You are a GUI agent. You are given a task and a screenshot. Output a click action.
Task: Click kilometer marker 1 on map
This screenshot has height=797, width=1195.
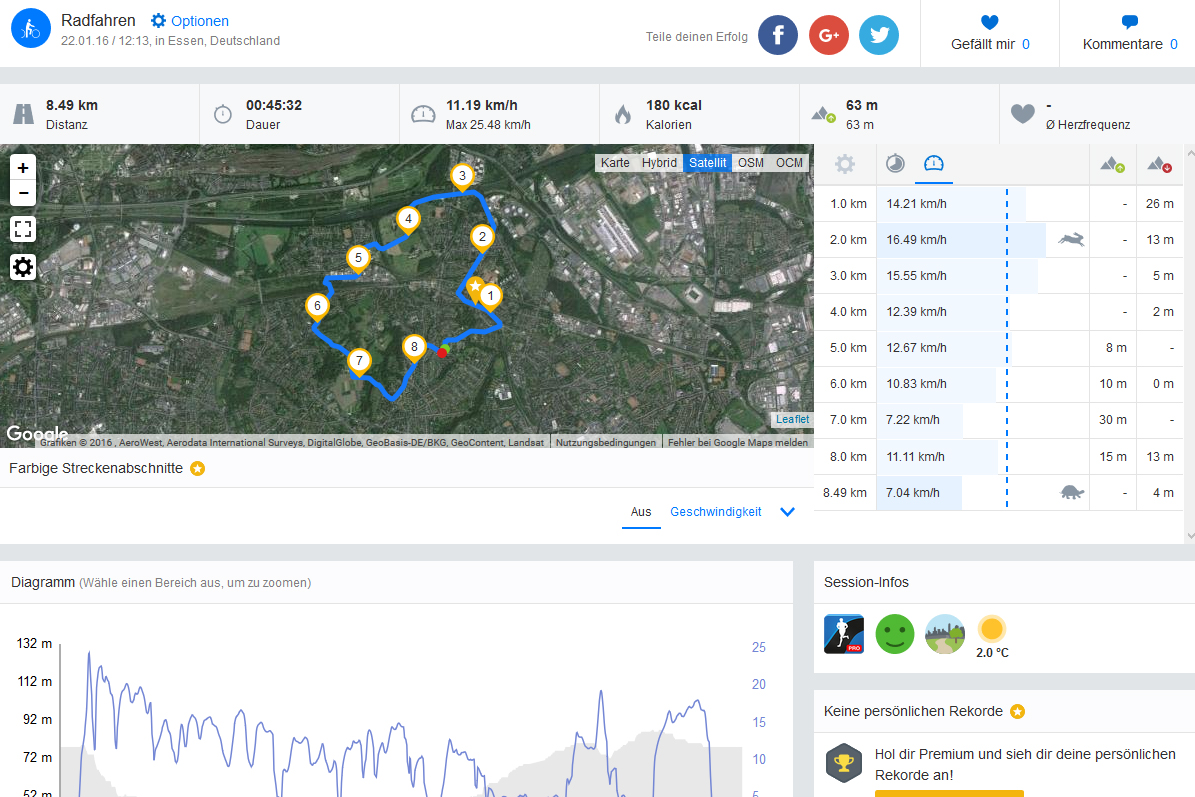coord(491,296)
